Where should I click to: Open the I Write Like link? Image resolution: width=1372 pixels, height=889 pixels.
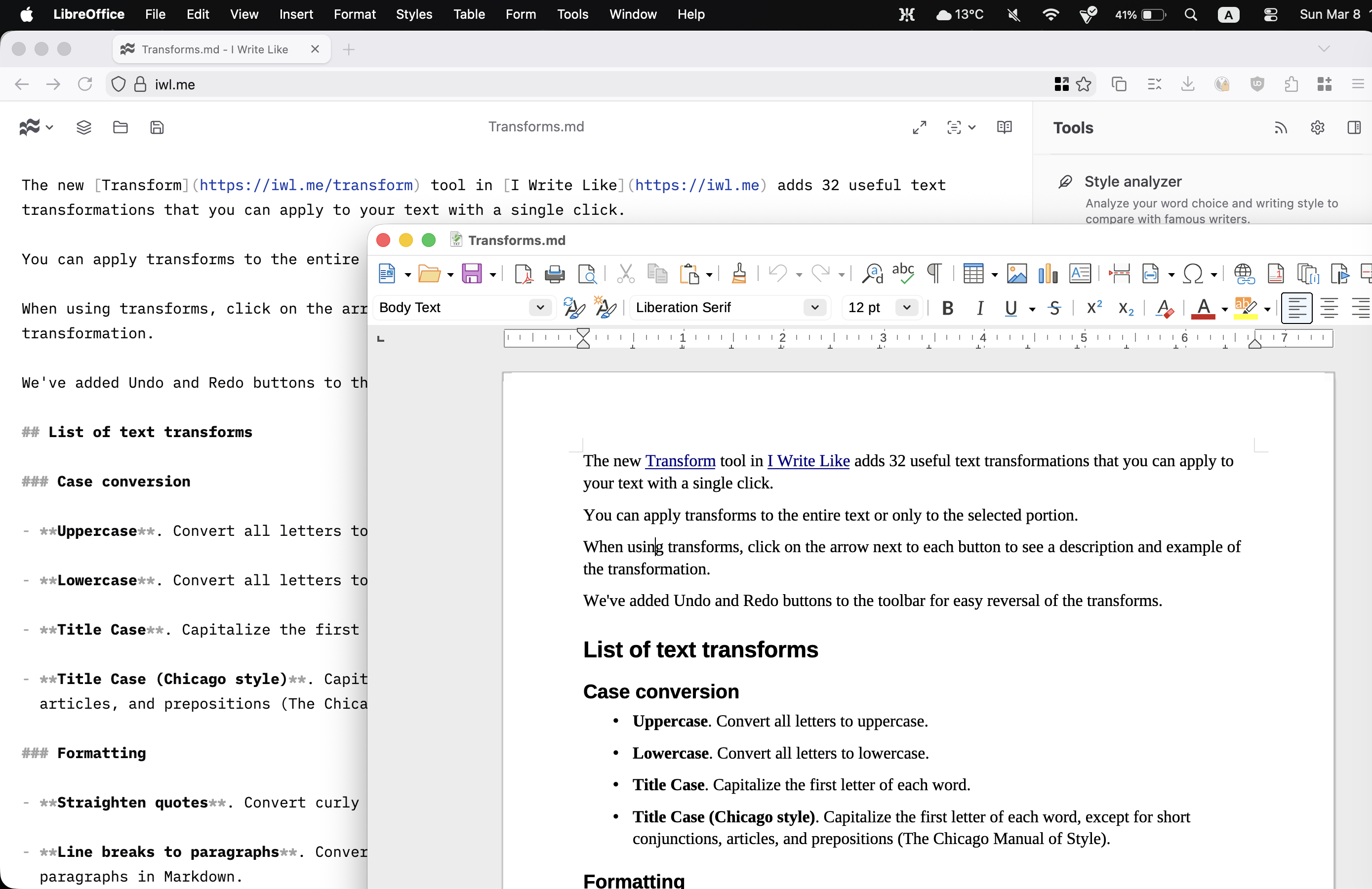click(807, 461)
